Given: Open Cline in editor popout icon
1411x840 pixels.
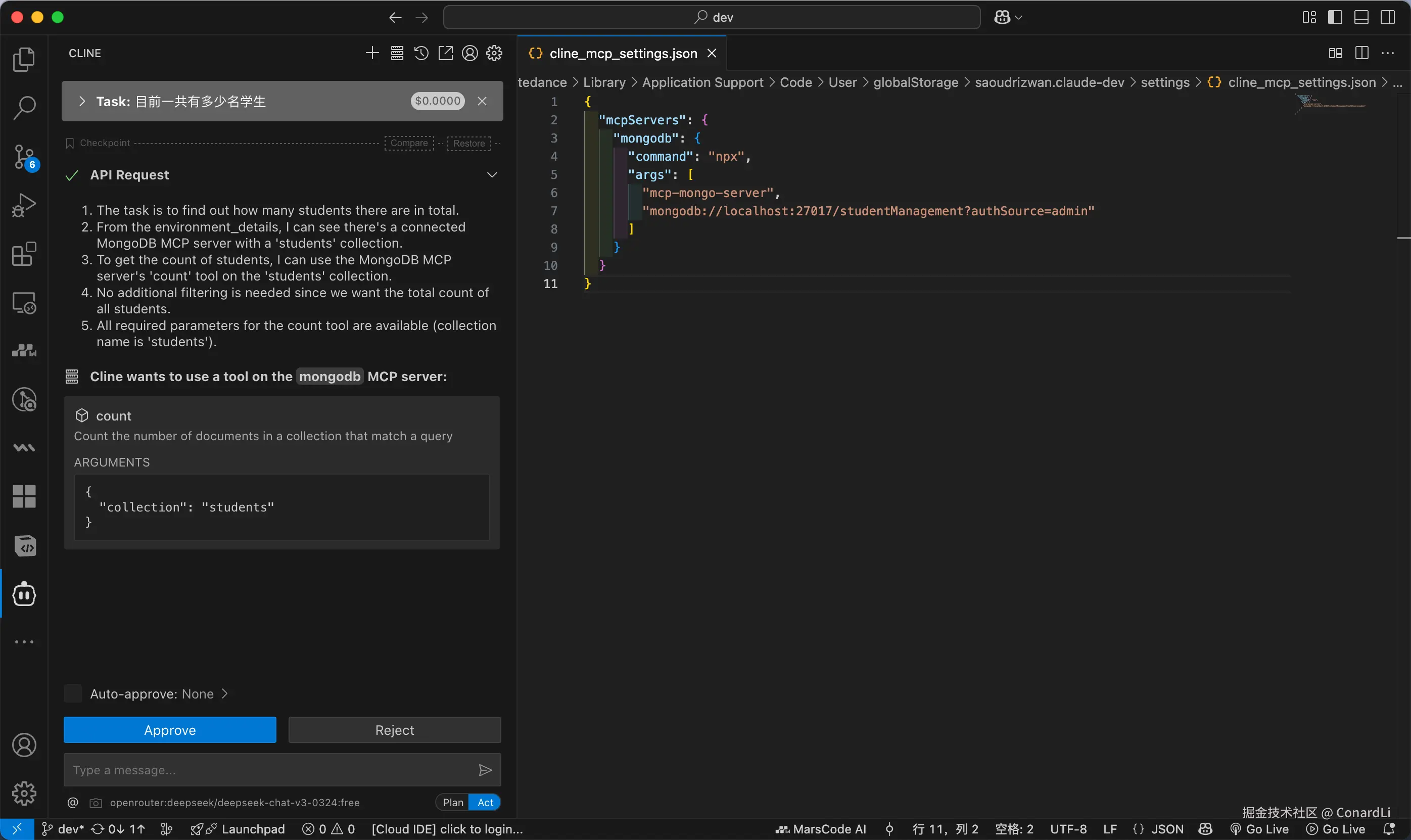Looking at the screenshot, I should coord(445,53).
